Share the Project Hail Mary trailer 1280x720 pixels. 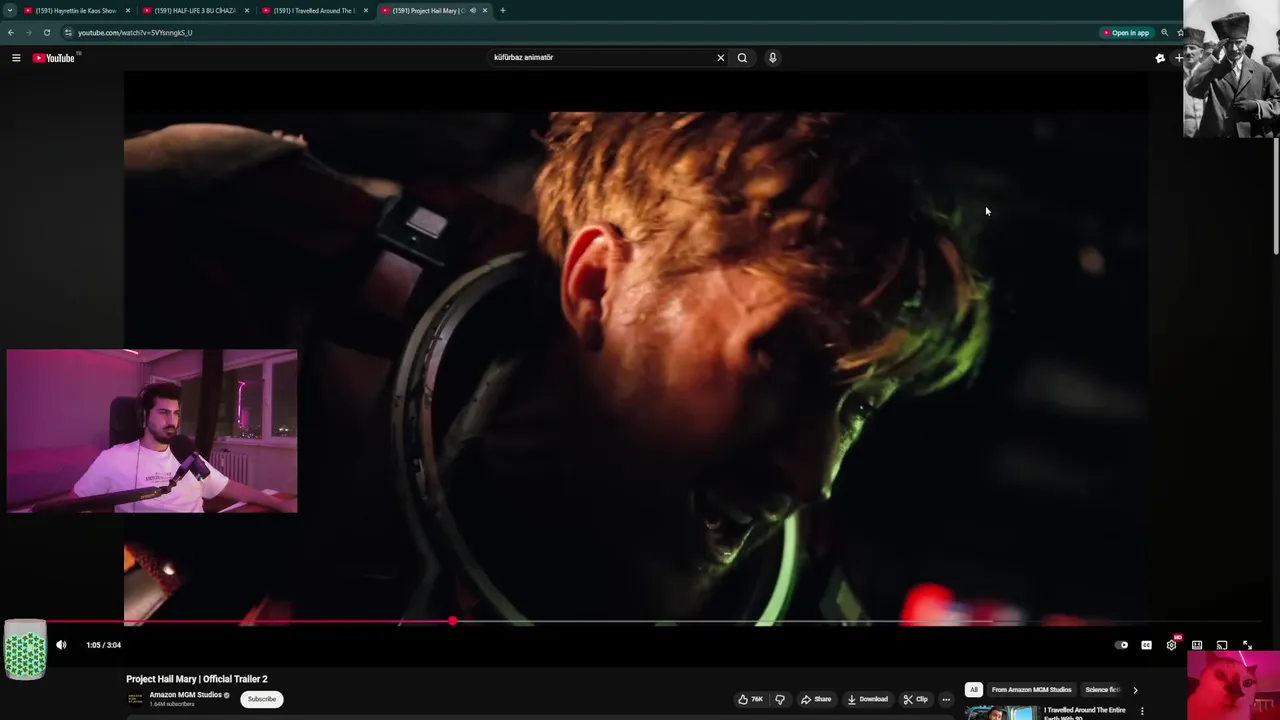pos(816,699)
